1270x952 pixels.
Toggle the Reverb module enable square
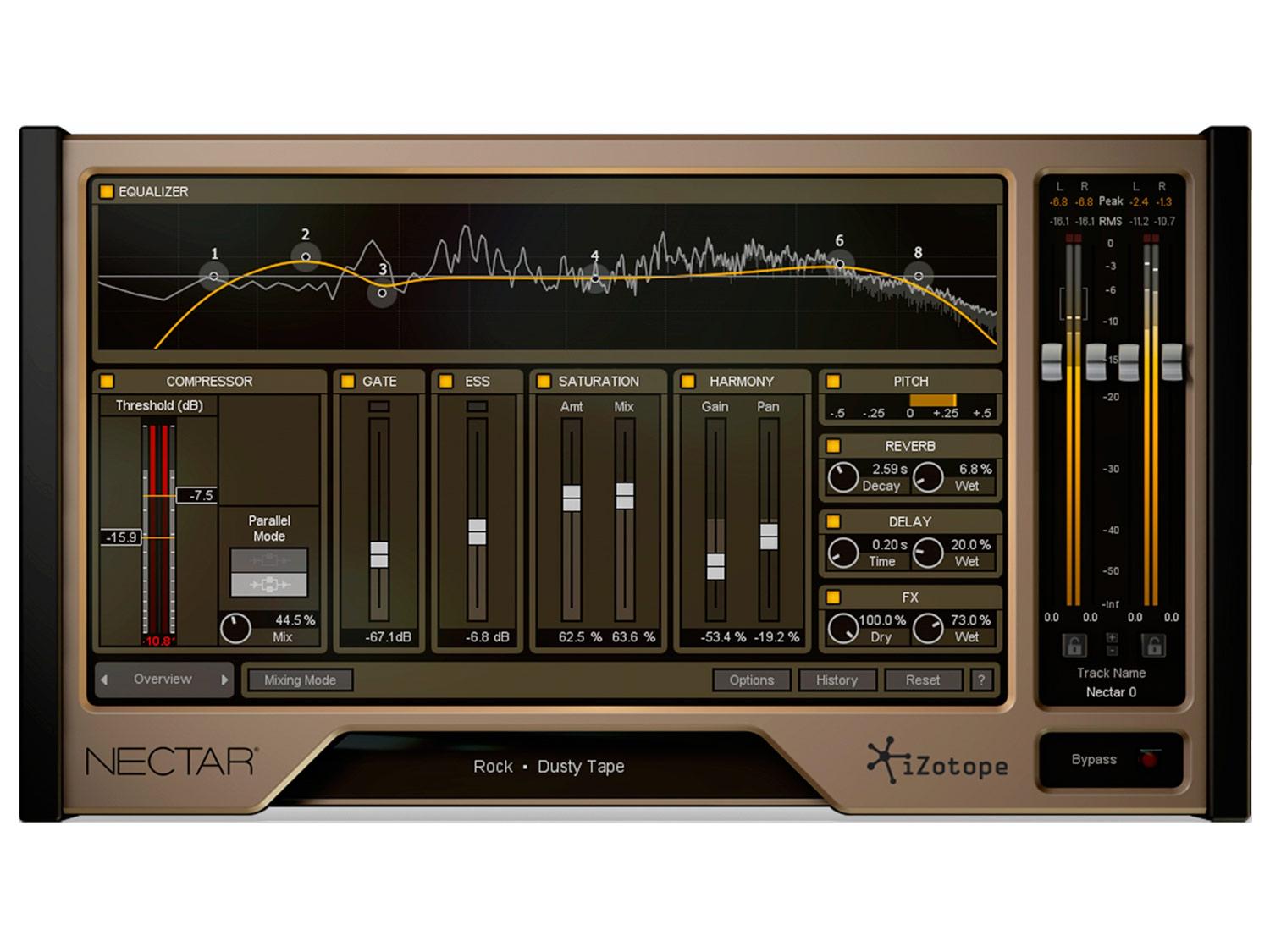coord(833,446)
